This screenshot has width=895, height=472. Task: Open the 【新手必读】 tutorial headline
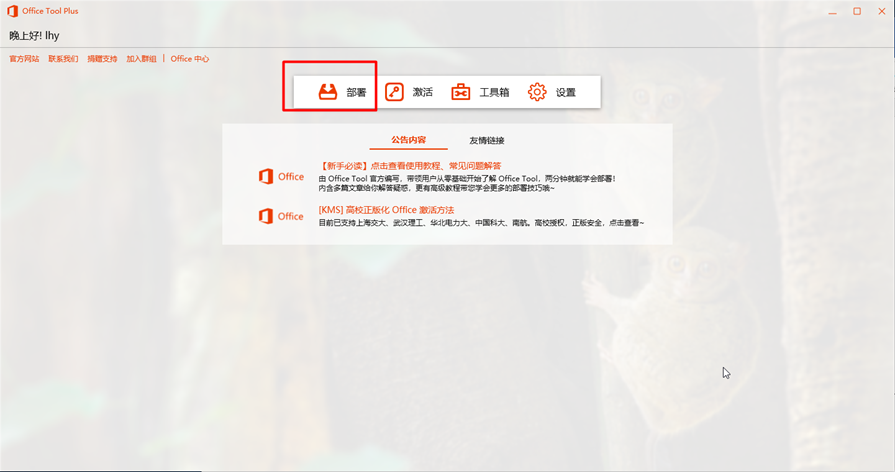410,166
